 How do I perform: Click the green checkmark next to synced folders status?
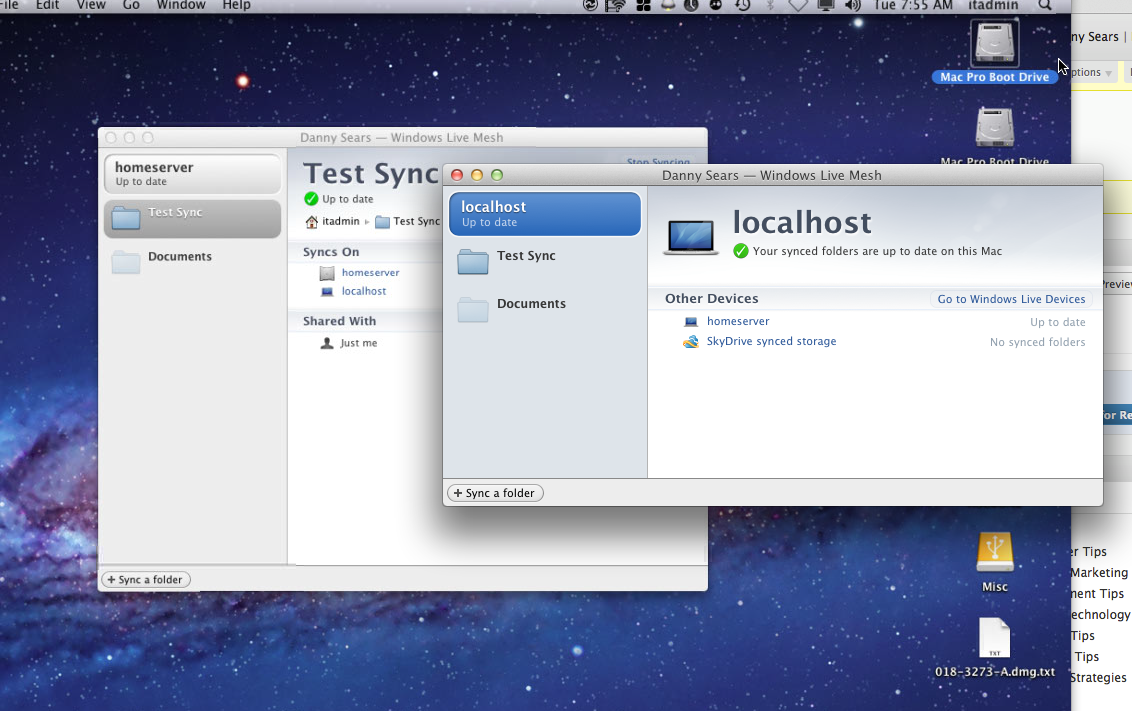coord(741,251)
